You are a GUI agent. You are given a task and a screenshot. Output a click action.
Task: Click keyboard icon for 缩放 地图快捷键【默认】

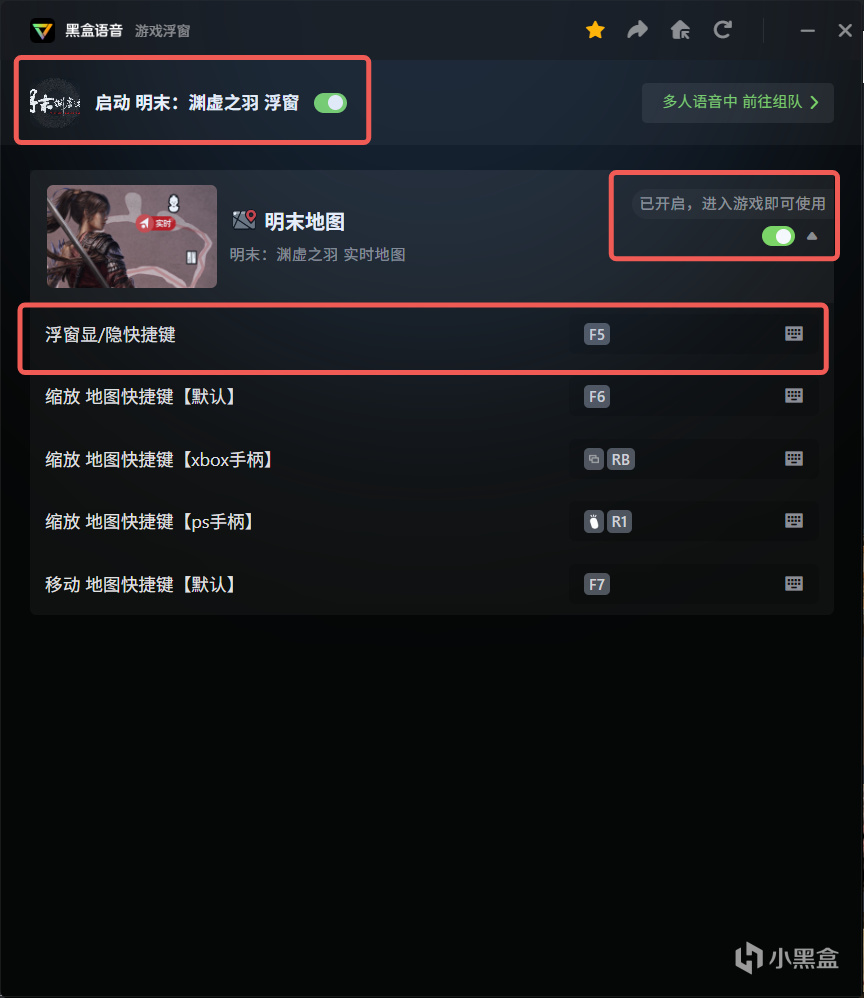793,396
